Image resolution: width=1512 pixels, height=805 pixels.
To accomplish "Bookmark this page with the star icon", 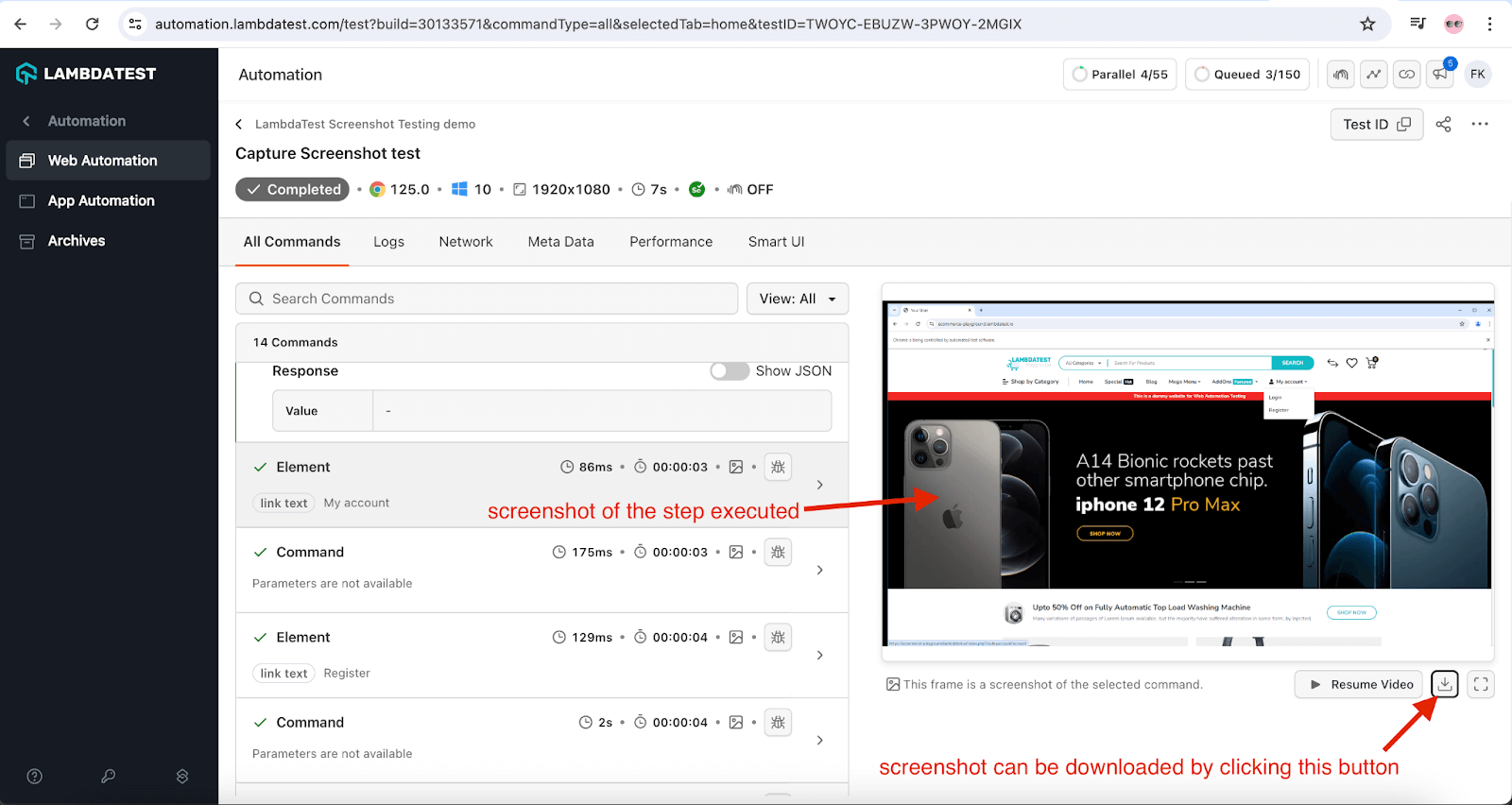I will 1367,24.
